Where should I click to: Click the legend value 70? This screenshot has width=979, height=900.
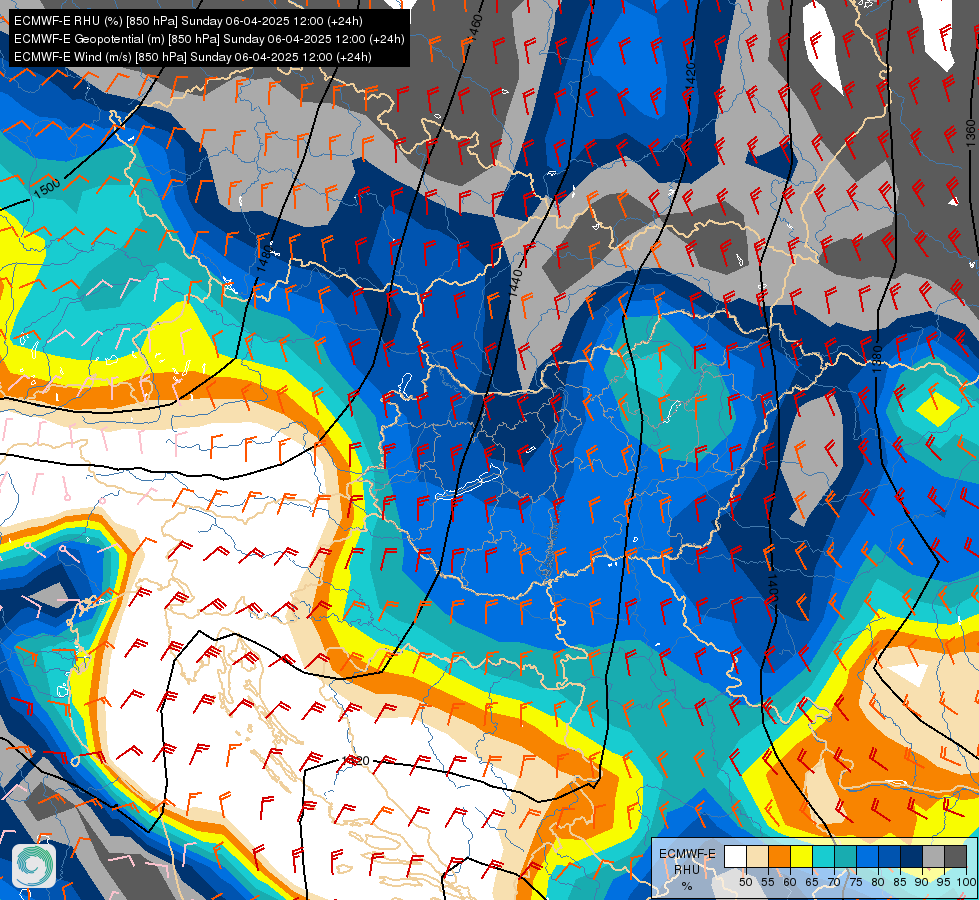(834, 882)
